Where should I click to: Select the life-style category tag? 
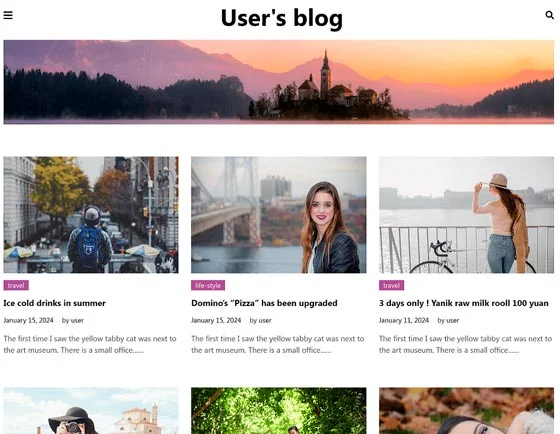208,285
